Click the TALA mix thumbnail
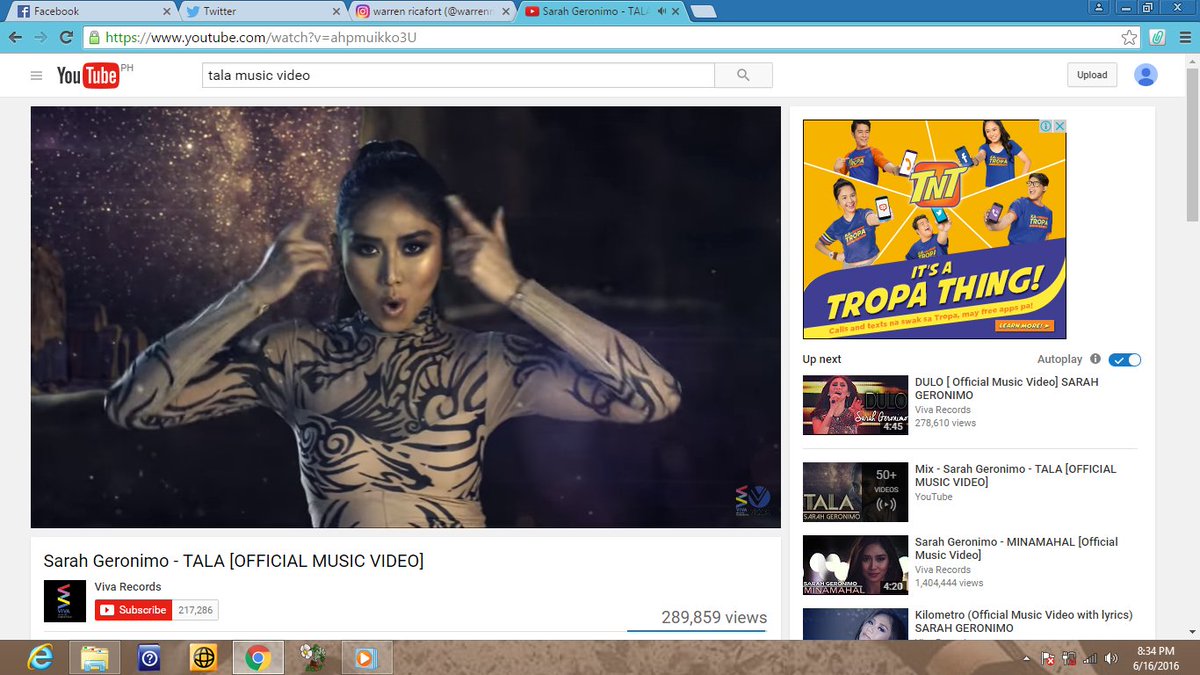 [x=855, y=492]
